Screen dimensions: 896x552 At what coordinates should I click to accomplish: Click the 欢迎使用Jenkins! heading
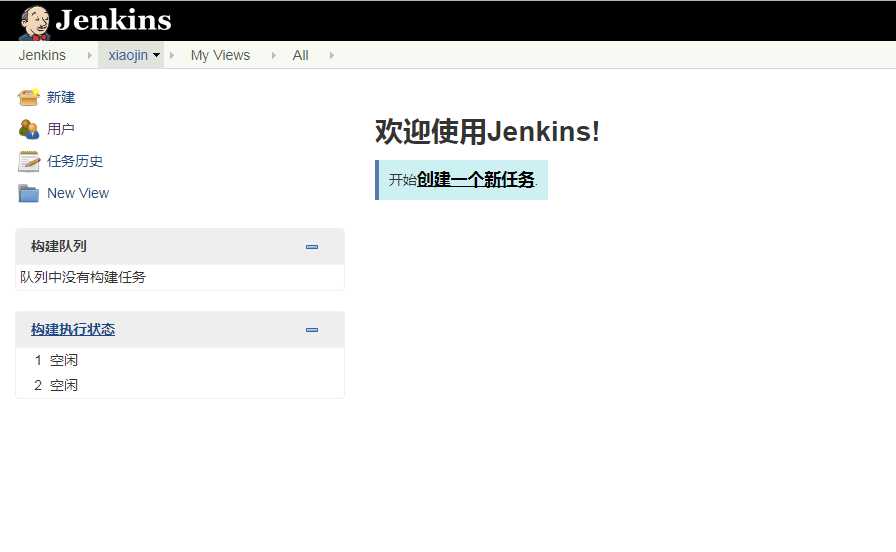(x=487, y=131)
